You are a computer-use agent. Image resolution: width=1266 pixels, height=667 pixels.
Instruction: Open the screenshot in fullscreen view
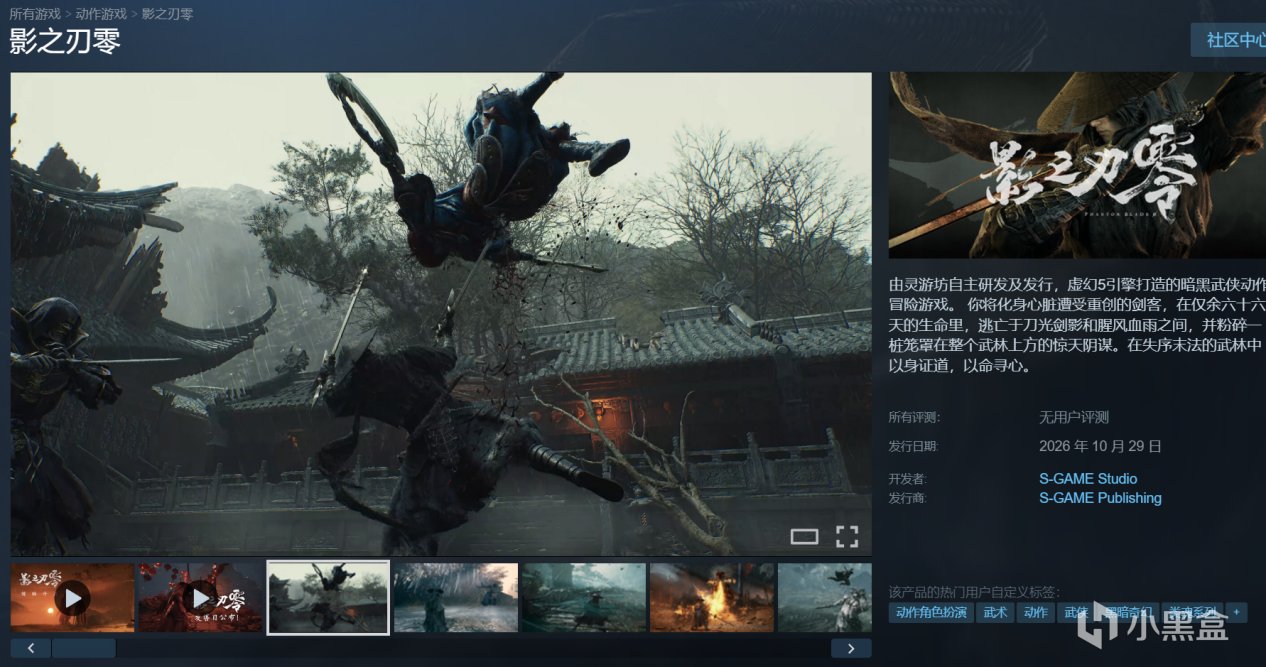click(x=847, y=536)
